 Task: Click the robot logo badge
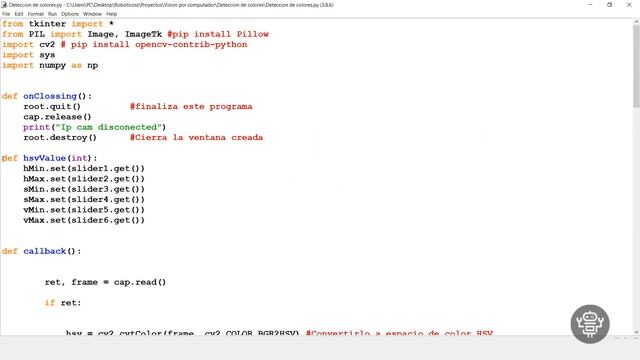[590, 324]
